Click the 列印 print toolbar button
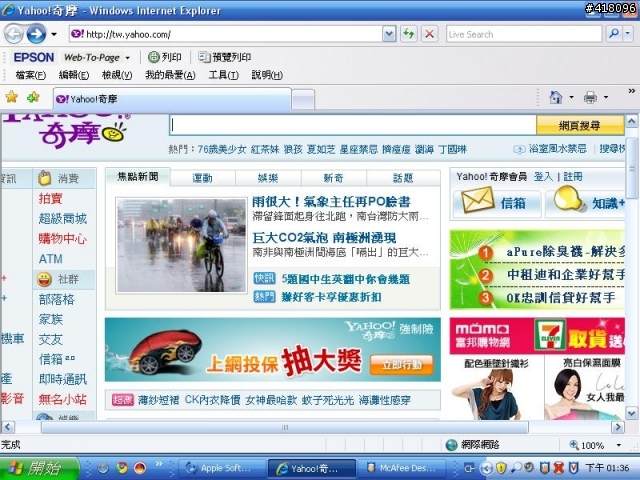Viewport: 640px width, 480px height. pos(165,57)
